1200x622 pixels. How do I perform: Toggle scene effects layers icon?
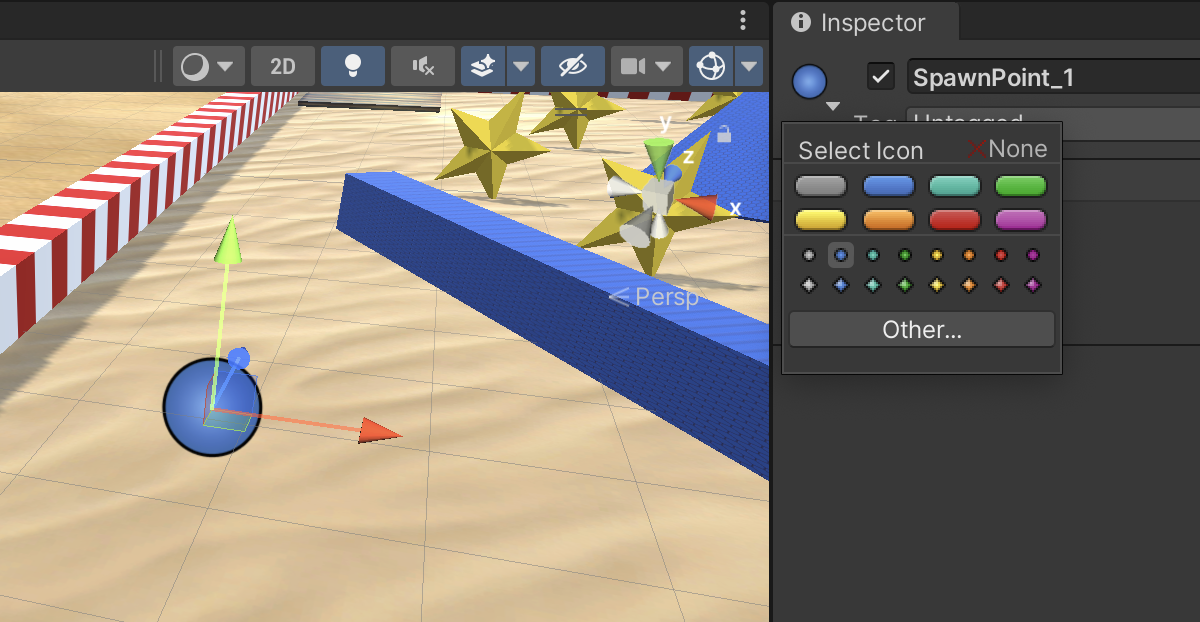tap(483, 67)
